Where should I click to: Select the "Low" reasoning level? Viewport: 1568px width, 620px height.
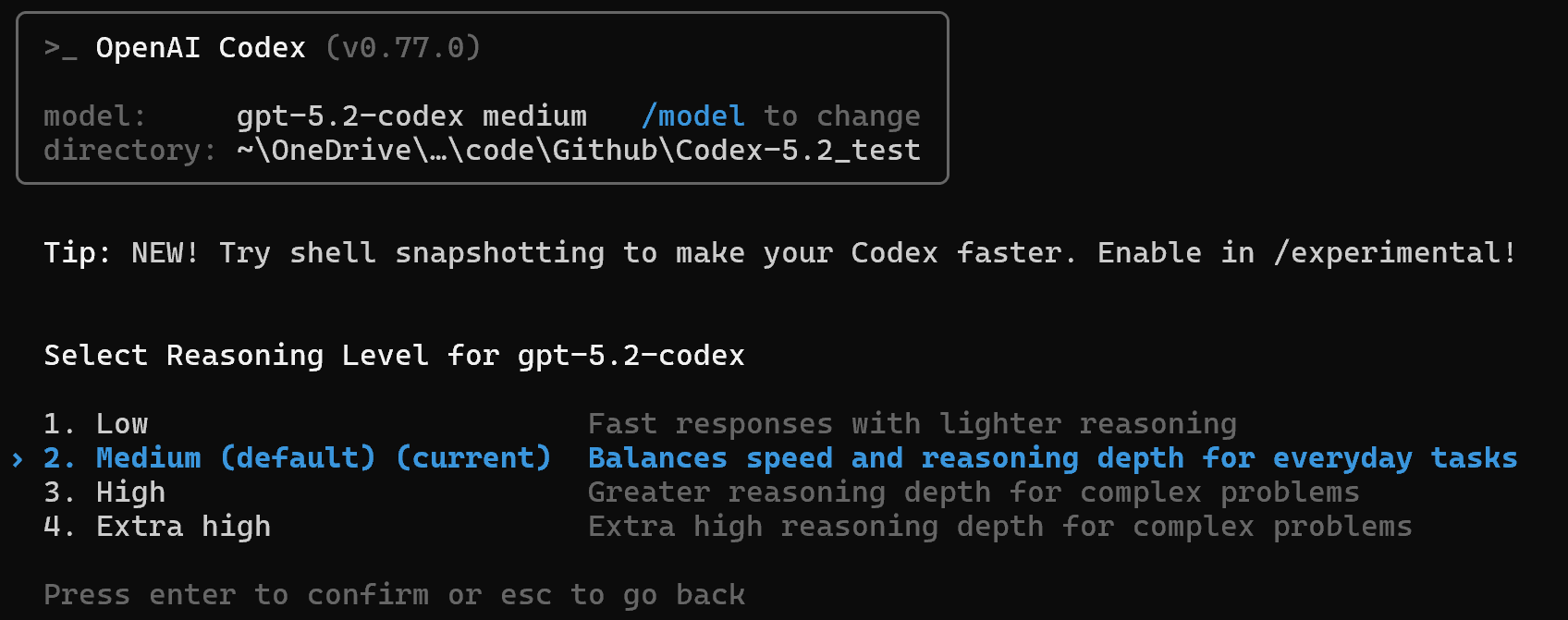(x=121, y=424)
